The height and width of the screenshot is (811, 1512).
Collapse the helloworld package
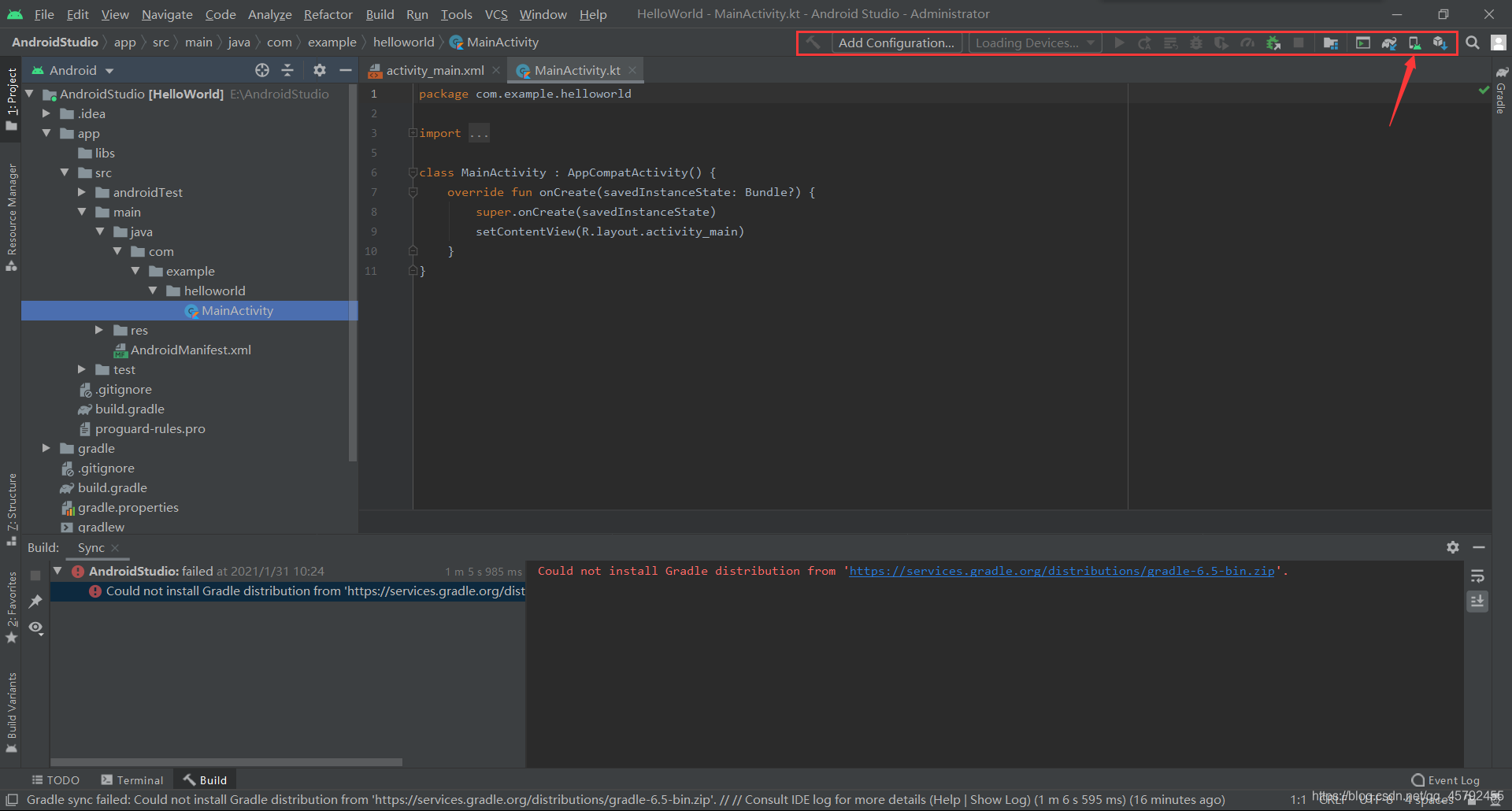[x=153, y=291]
